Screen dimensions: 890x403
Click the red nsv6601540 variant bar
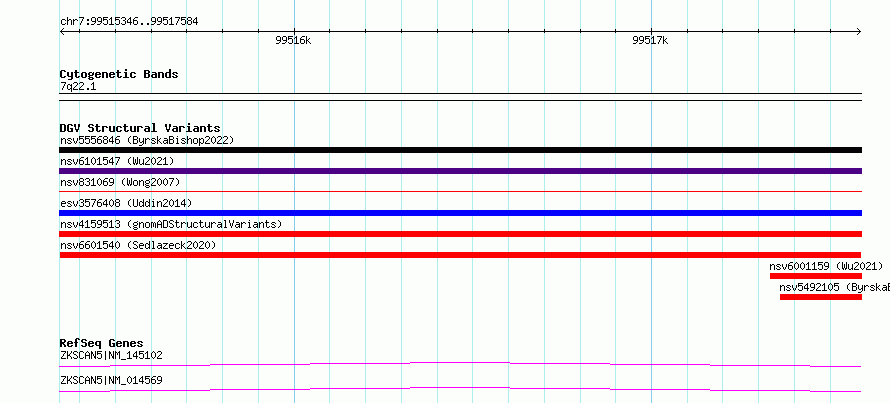tap(460, 255)
